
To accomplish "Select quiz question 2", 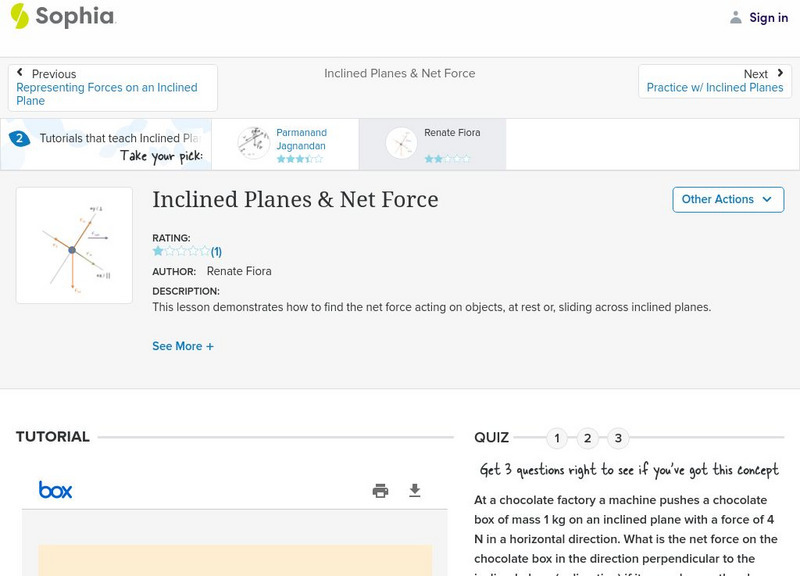I will click(x=588, y=438).
